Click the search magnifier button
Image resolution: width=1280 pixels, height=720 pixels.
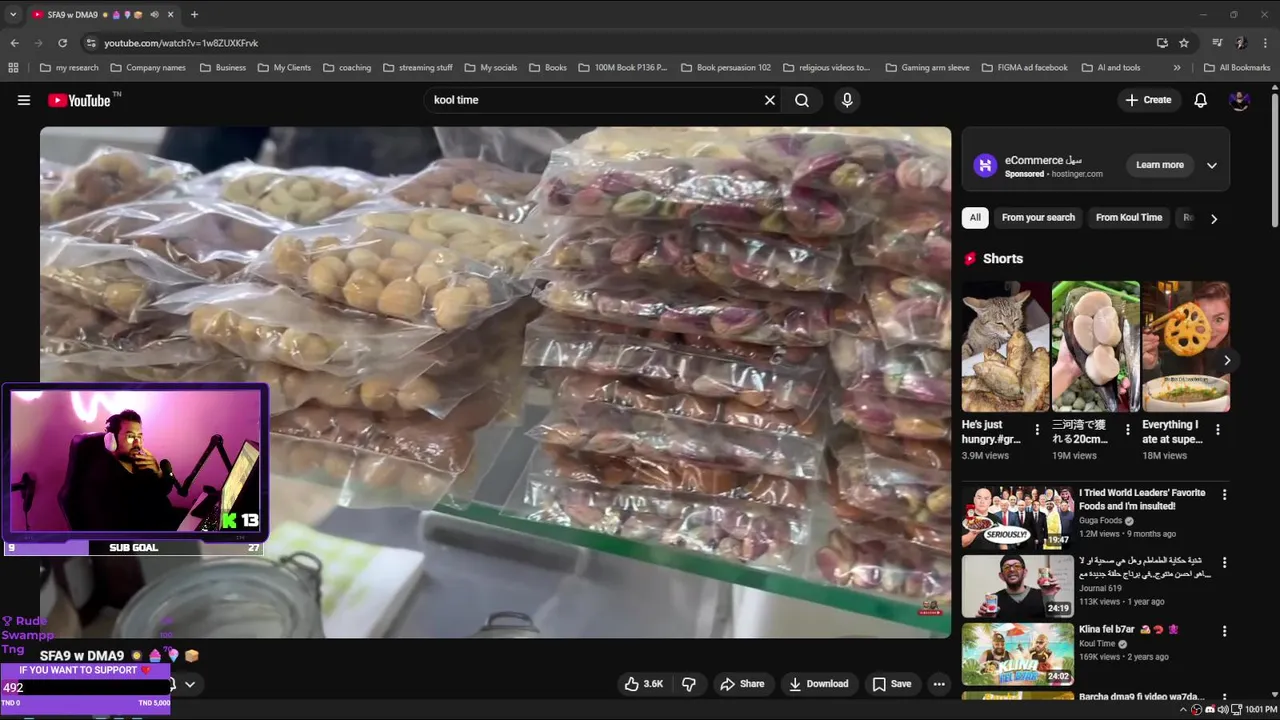point(802,100)
